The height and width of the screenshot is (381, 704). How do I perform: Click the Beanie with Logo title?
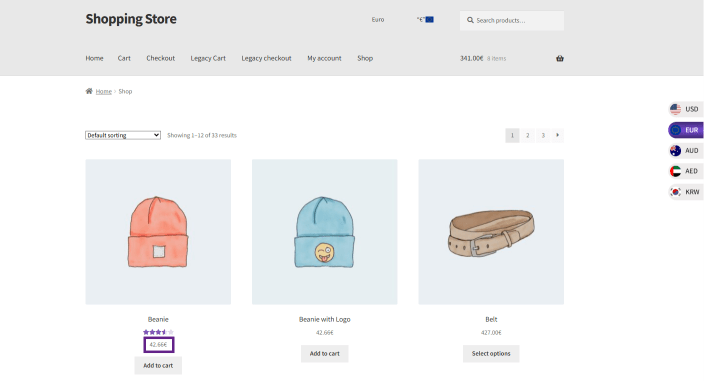[325, 320]
